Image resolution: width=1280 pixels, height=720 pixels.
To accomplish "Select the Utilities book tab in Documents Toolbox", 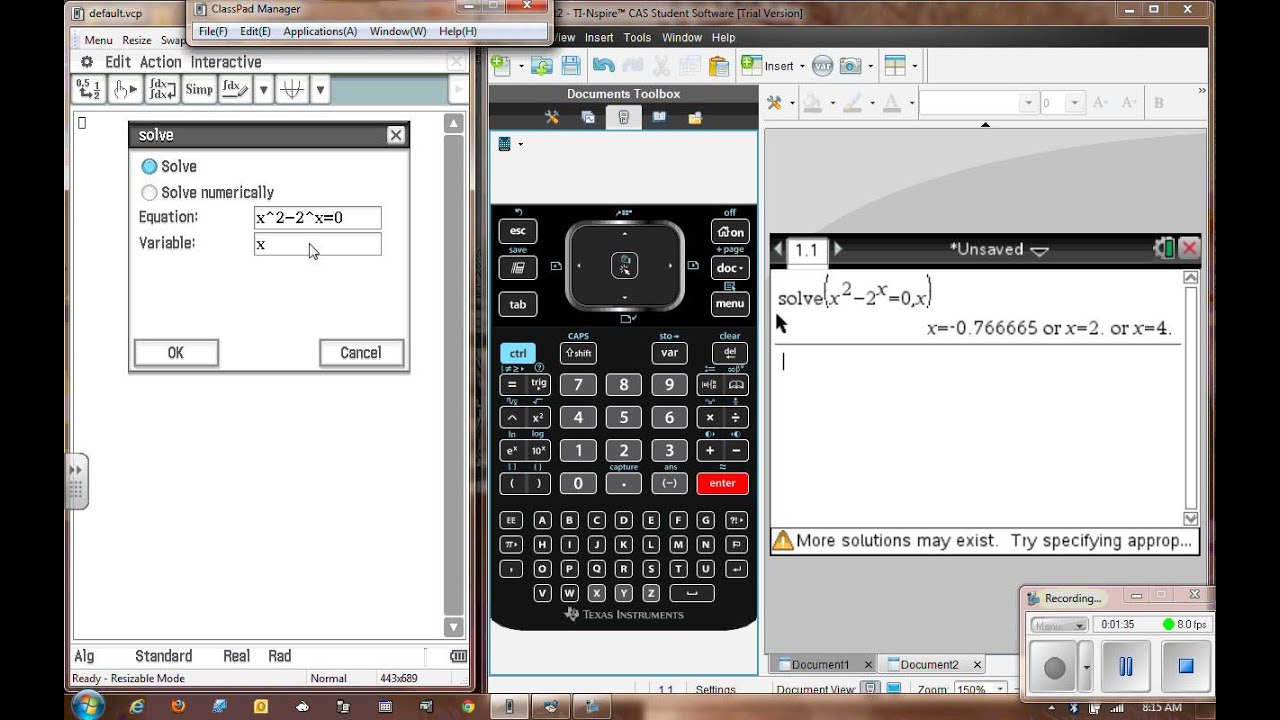I will click(659, 117).
